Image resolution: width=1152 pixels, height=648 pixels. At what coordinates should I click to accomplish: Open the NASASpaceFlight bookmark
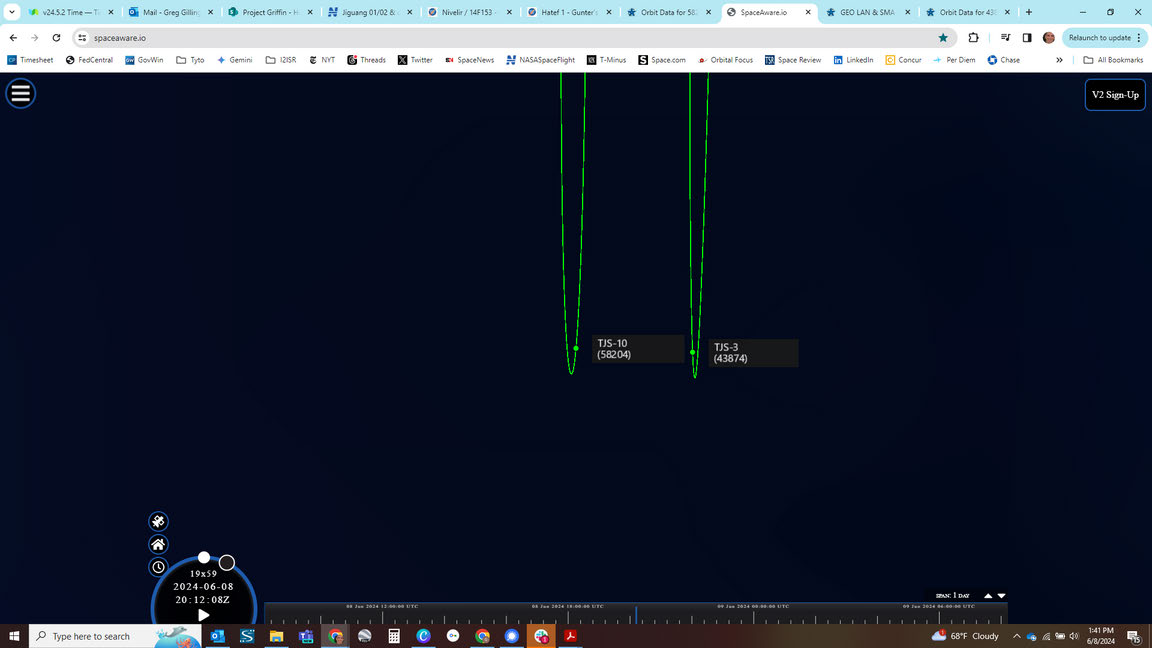pos(540,60)
